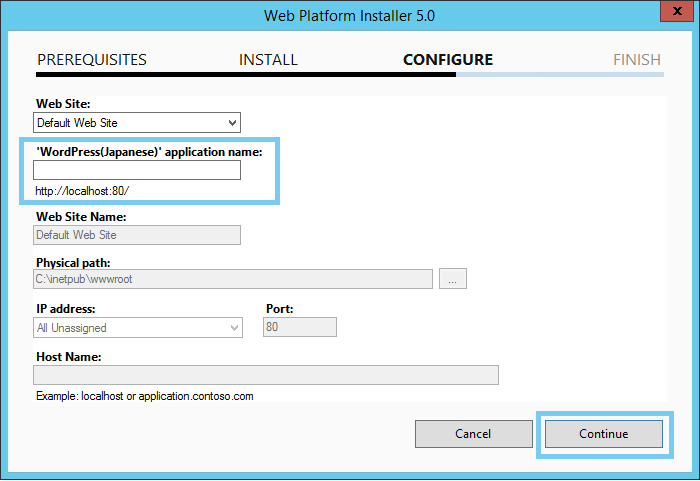700x481 pixels.
Task: Select the FINISH step label
Action: (637, 60)
